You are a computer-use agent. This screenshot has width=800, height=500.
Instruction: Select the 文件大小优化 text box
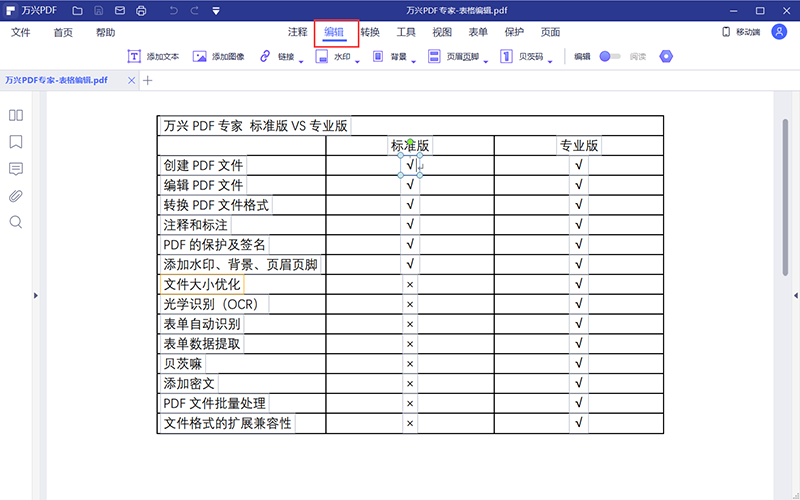[x=202, y=284]
